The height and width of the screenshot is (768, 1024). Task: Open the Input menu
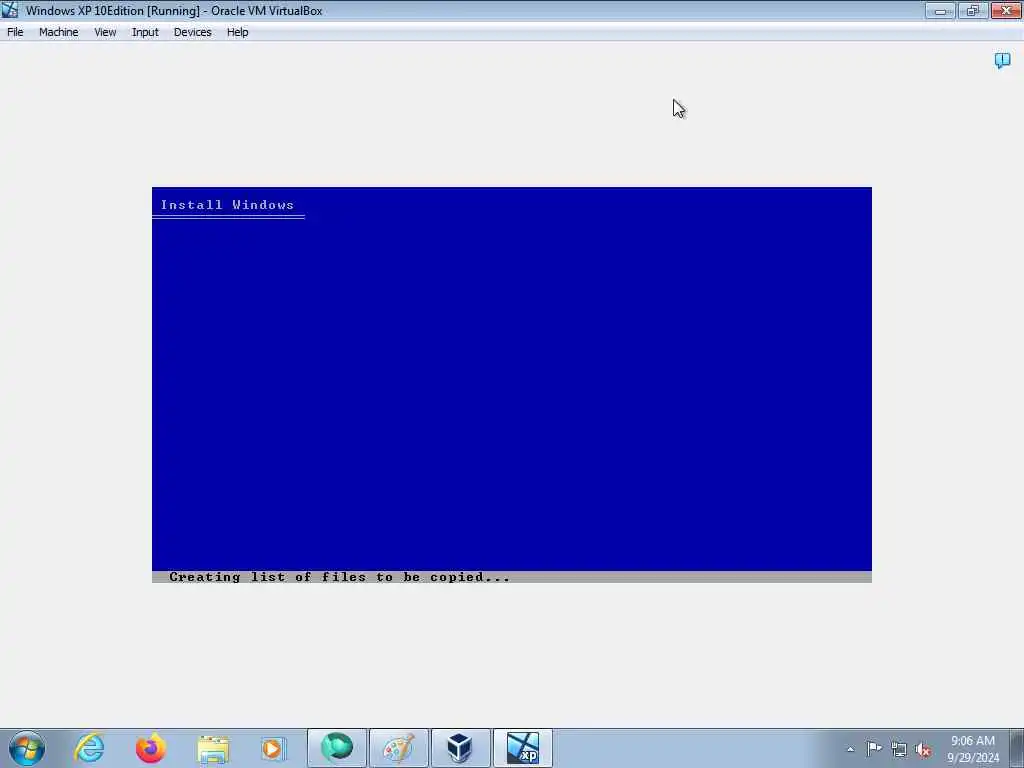point(145,32)
